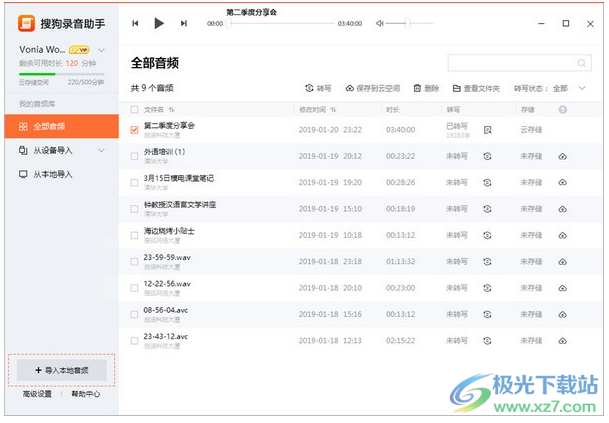Screen dimensions: 609x423
Task: Check the 23-43-12.avc checkbox
Action: pyautogui.click(x=134, y=341)
